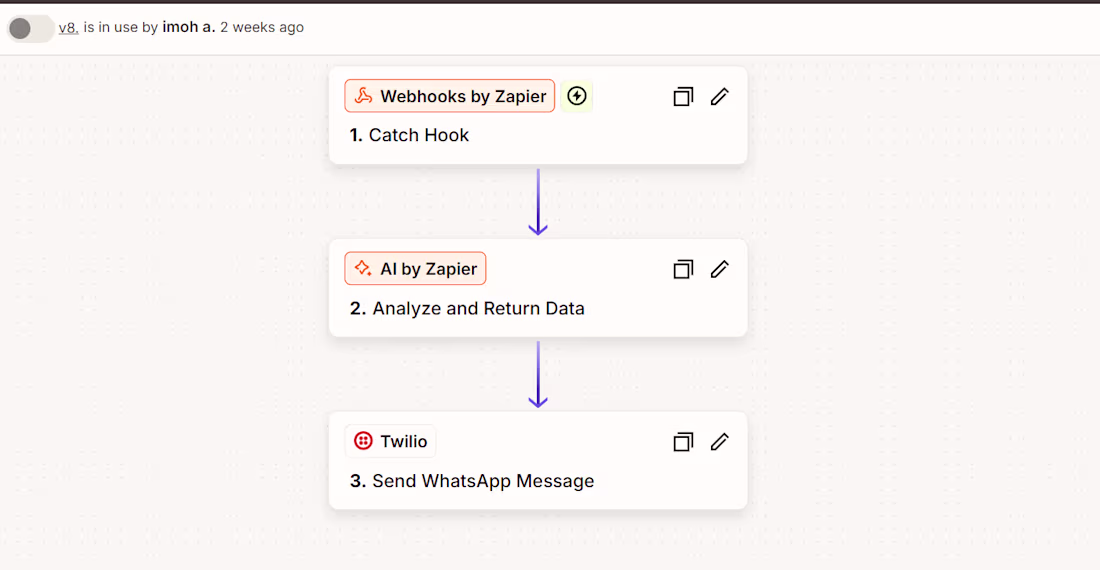
Task: Toggle the Zap on/off switch
Action: click(x=29, y=28)
